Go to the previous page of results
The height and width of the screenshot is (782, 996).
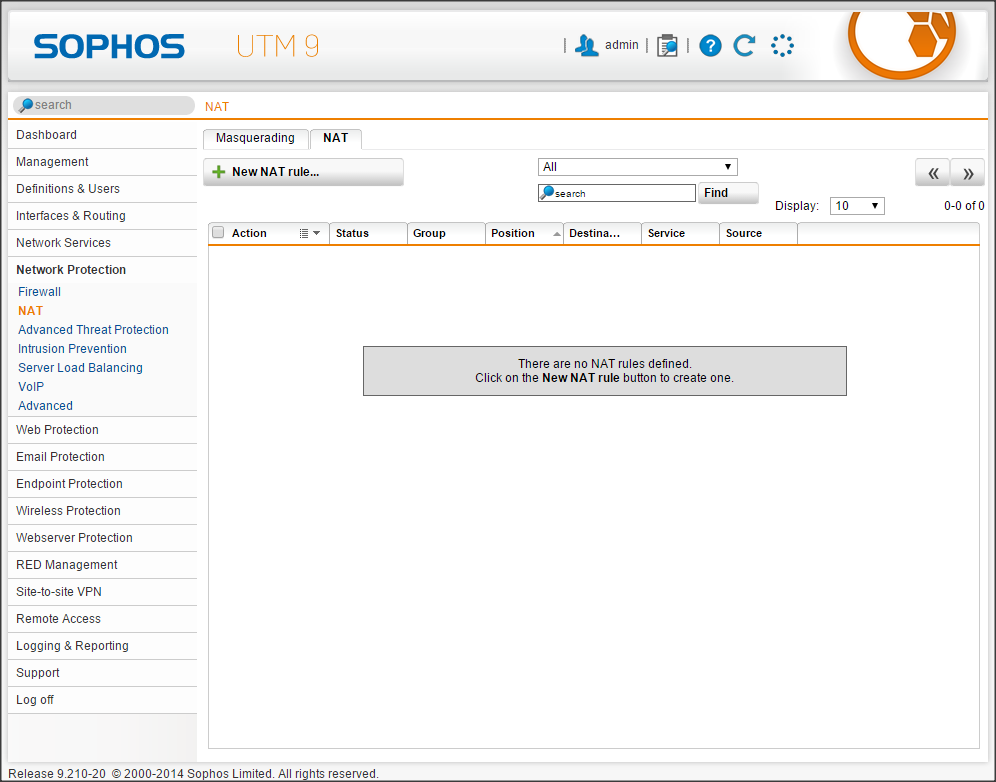tap(932, 173)
